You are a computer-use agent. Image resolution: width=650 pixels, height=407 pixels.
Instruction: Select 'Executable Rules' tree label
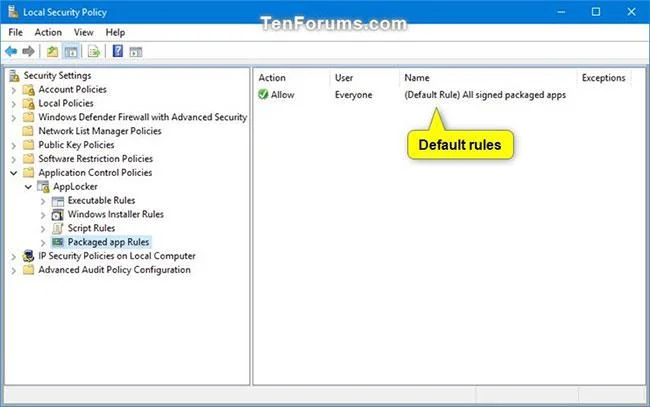click(x=102, y=201)
